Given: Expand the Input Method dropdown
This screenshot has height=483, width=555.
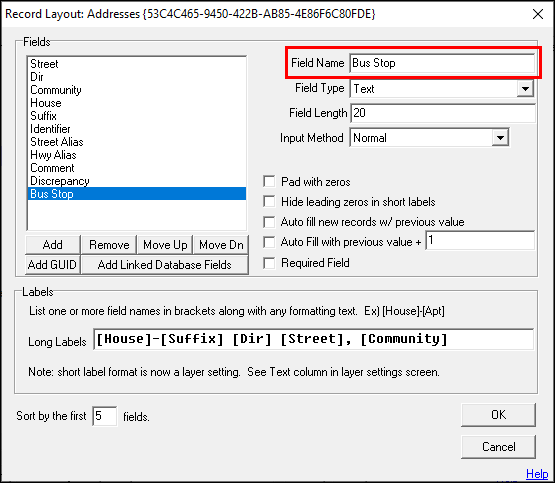Looking at the screenshot, I should [500, 138].
